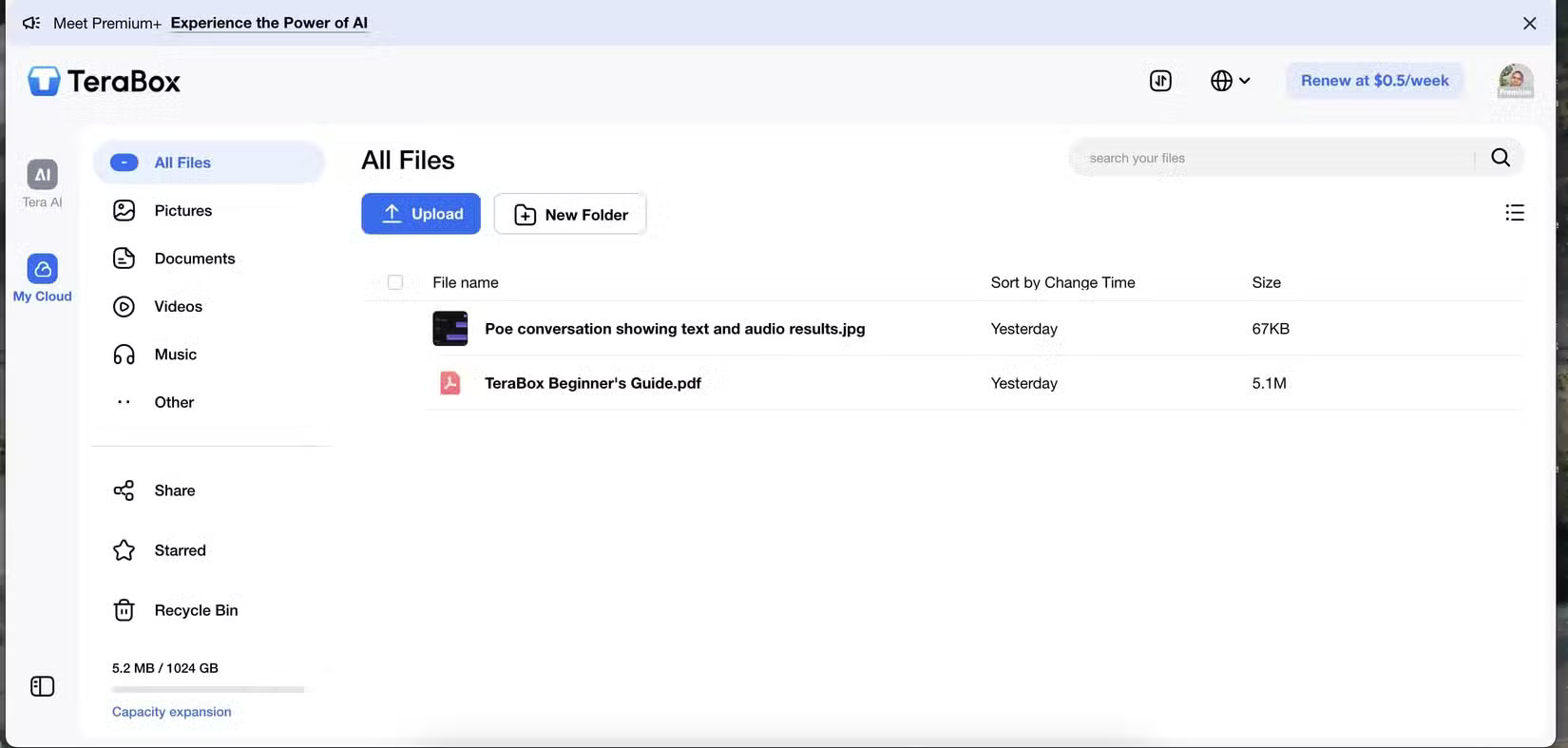Collapse sidebar using the panel toggle icon
The height and width of the screenshot is (748, 1568).
pos(42,686)
